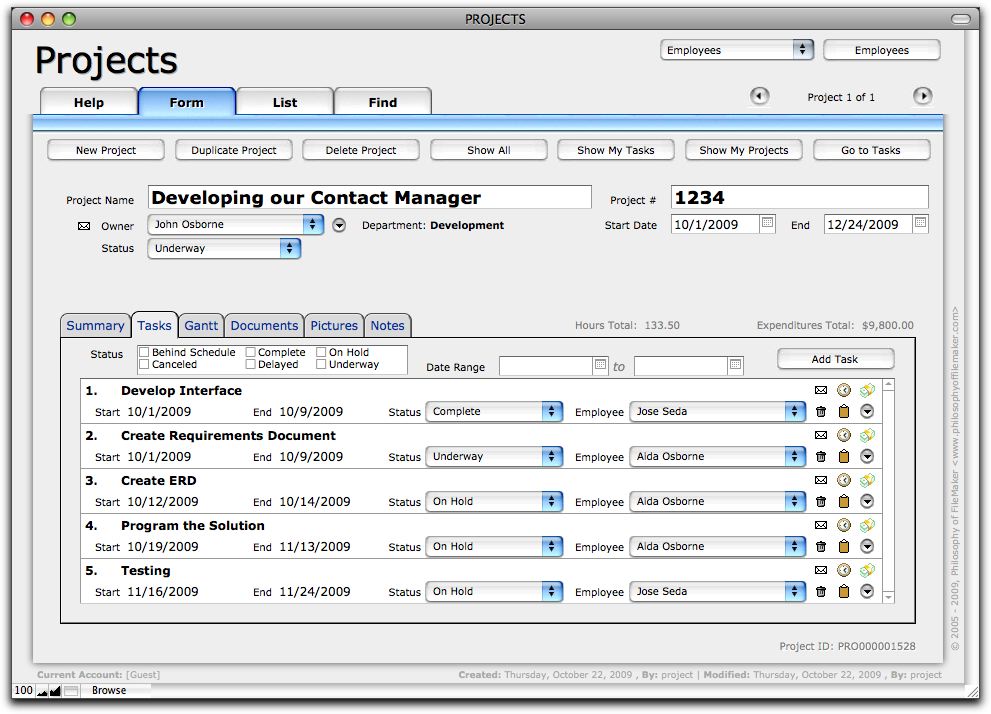Click clipboard icon on Testing row
This screenshot has width=991, height=714.
coord(844,591)
